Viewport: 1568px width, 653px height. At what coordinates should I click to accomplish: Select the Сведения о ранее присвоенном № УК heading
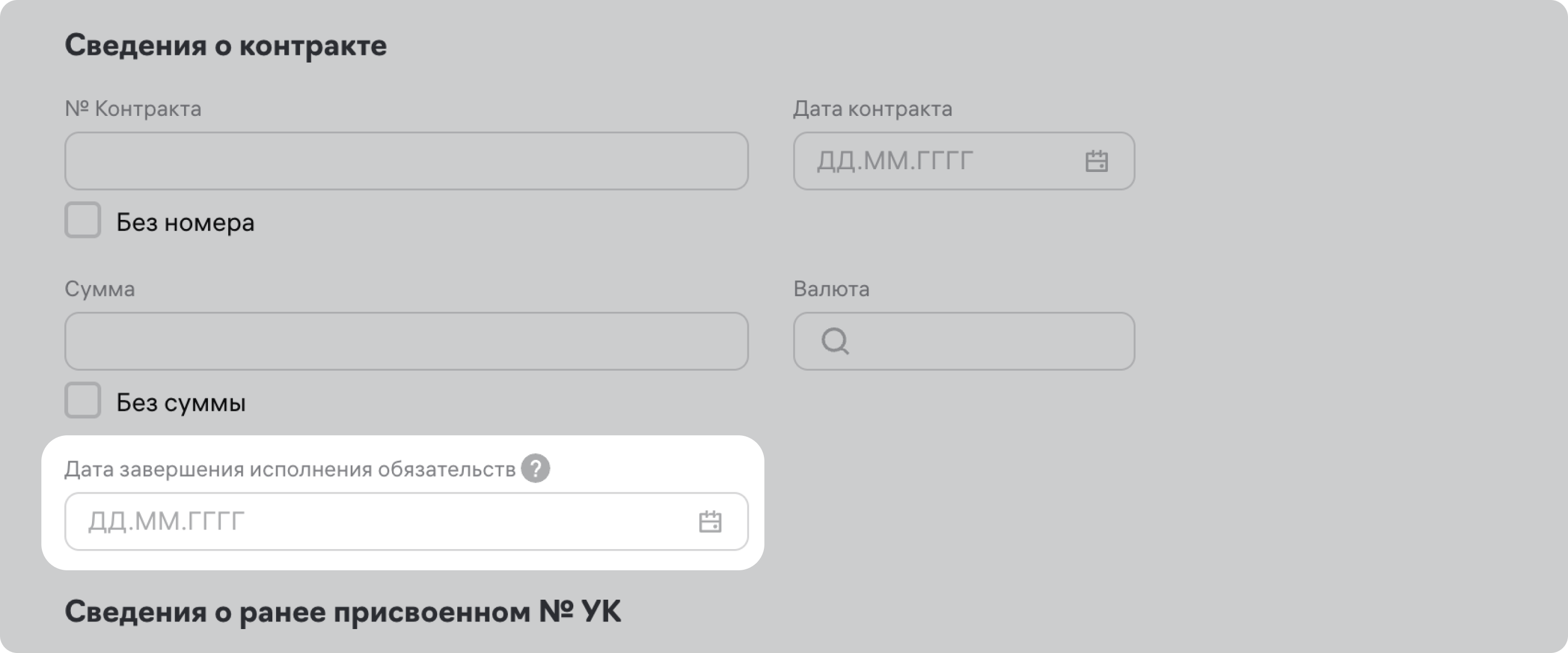[x=342, y=611]
